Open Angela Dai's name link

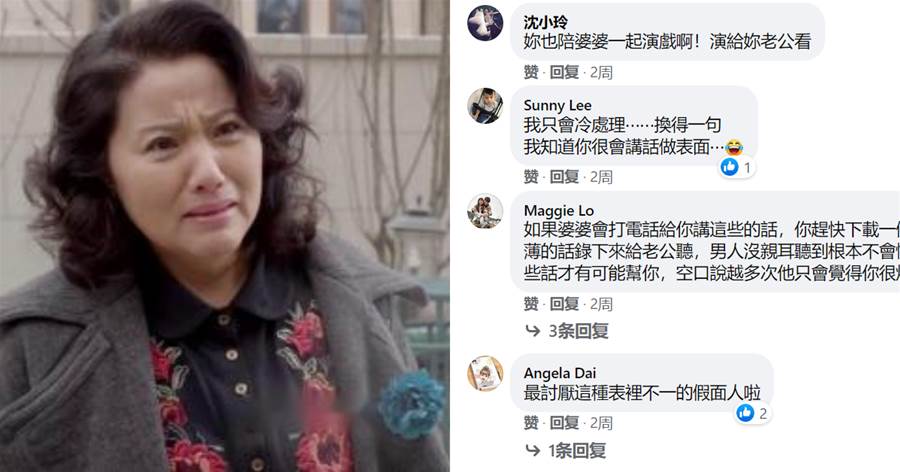point(560,373)
